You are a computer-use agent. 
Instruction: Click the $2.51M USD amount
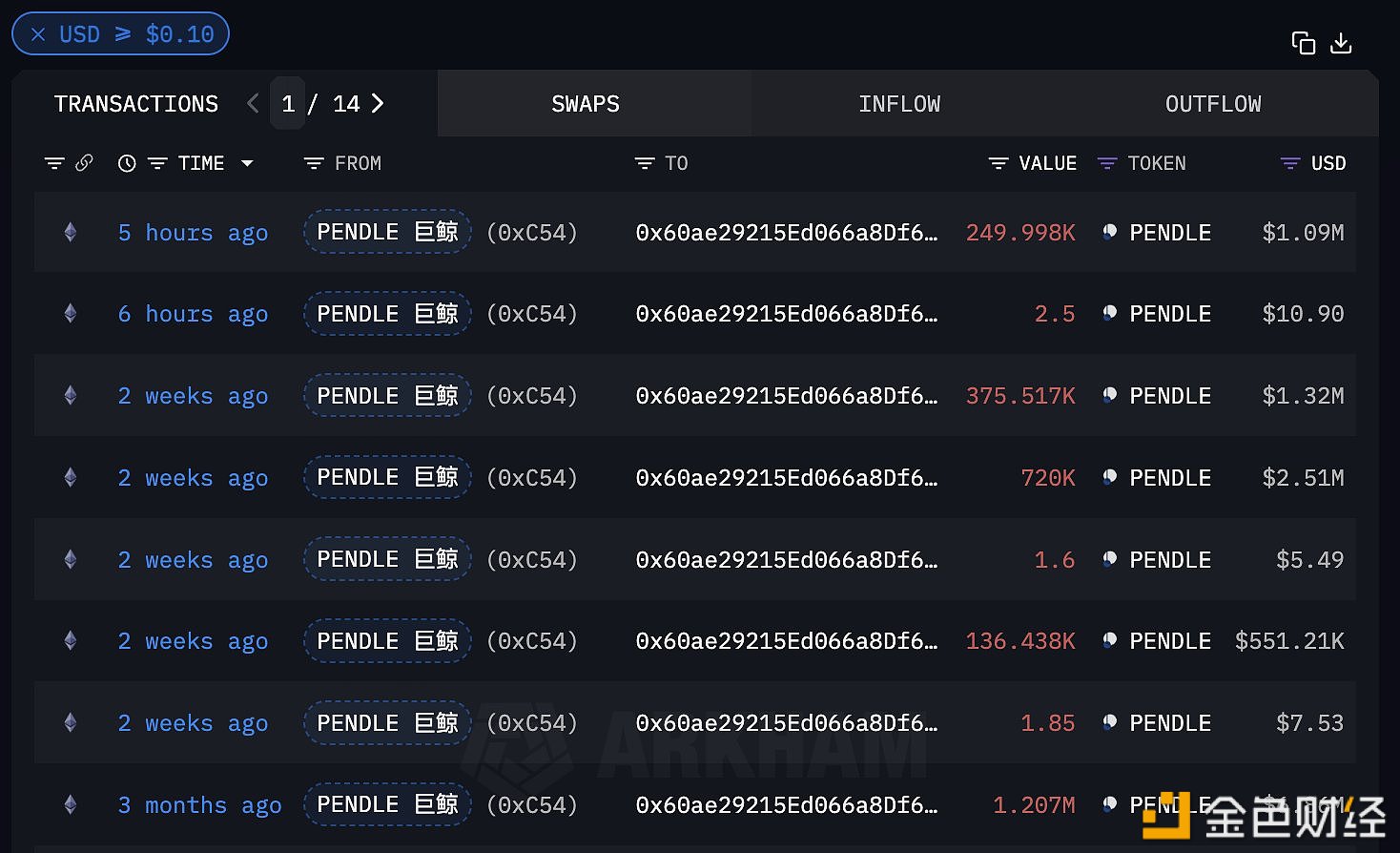(1303, 478)
